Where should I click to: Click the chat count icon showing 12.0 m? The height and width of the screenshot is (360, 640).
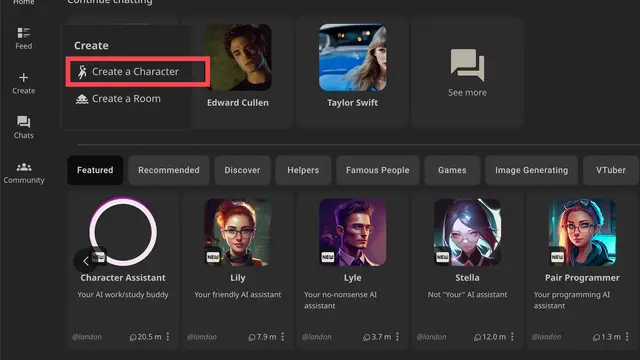pos(477,337)
